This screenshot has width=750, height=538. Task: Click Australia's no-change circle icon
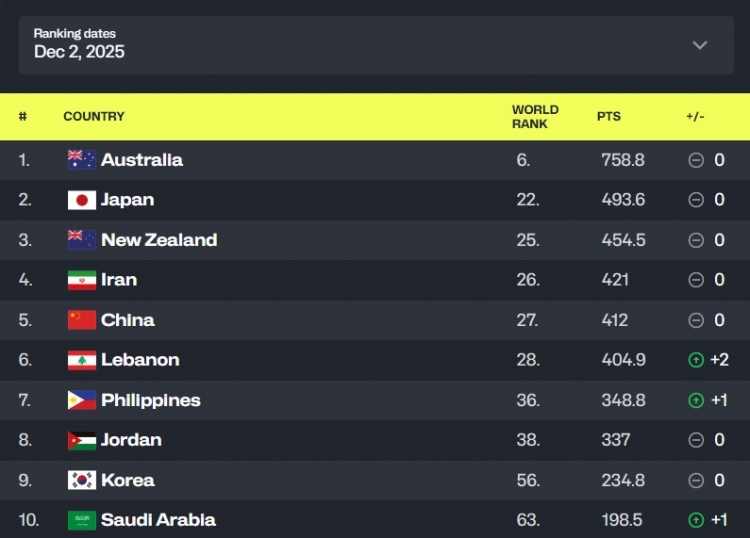pos(696,160)
